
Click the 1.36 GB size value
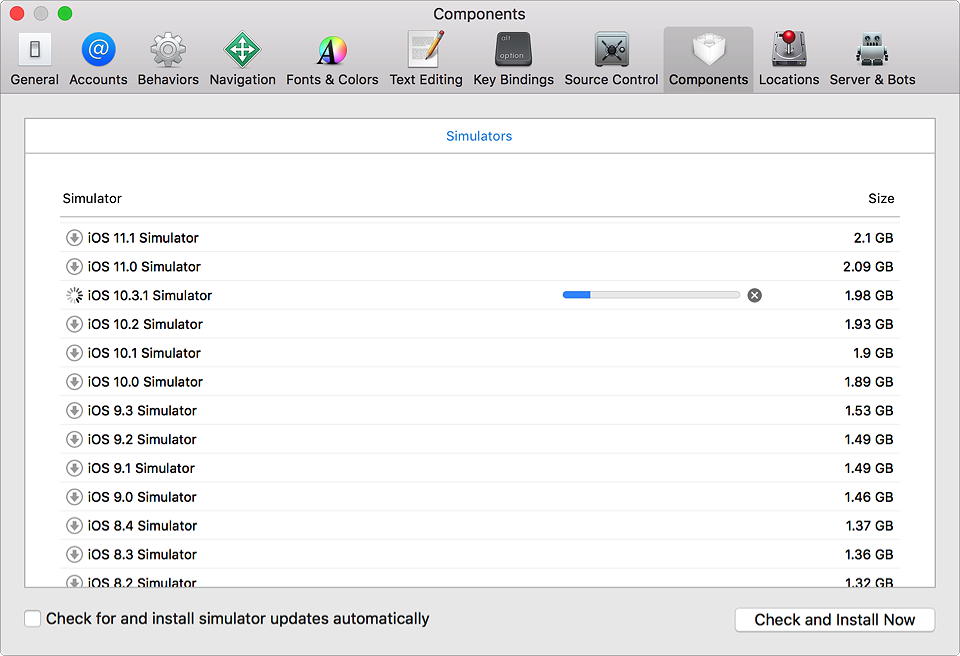click(868, 554)
